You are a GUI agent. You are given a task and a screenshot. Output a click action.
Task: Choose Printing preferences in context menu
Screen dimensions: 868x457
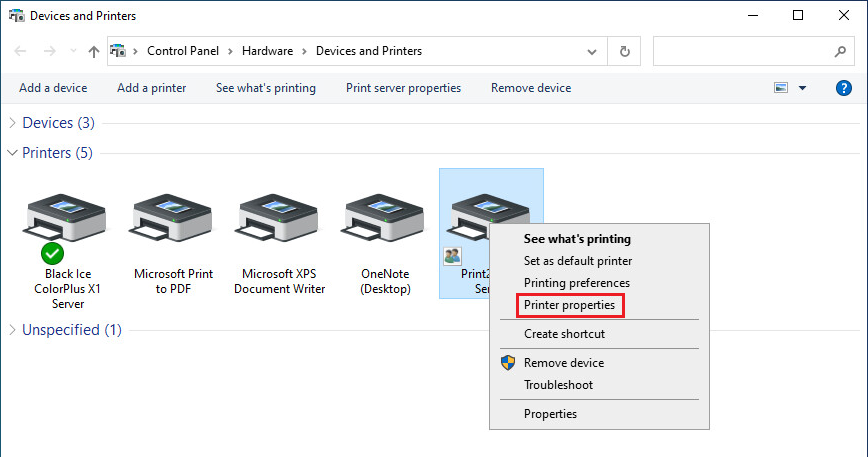[x=577, y=283]
